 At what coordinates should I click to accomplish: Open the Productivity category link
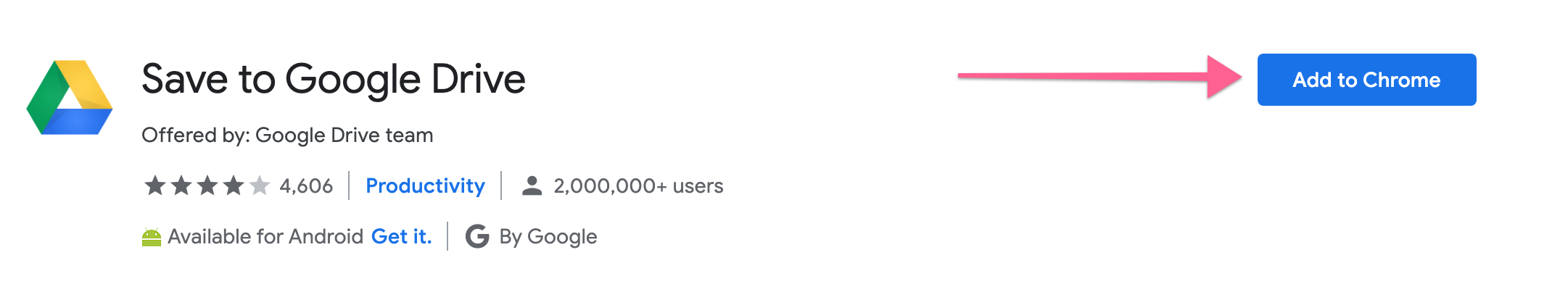click(x=425, y=186)
